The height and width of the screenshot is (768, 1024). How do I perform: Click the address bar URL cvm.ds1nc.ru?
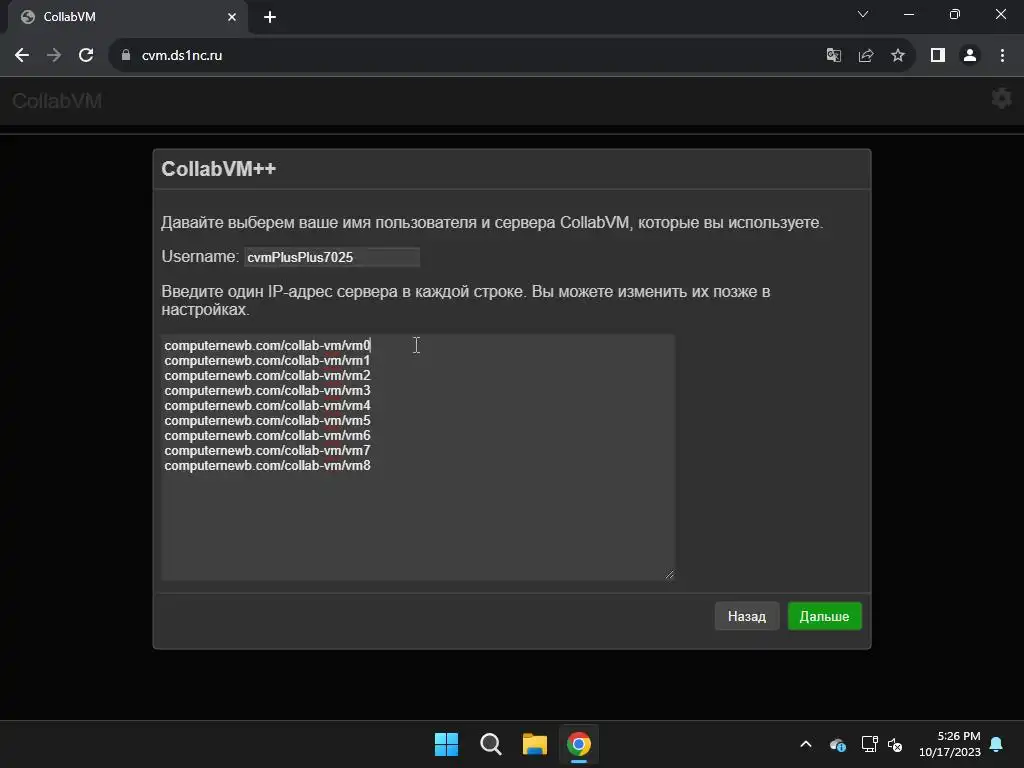182,56
